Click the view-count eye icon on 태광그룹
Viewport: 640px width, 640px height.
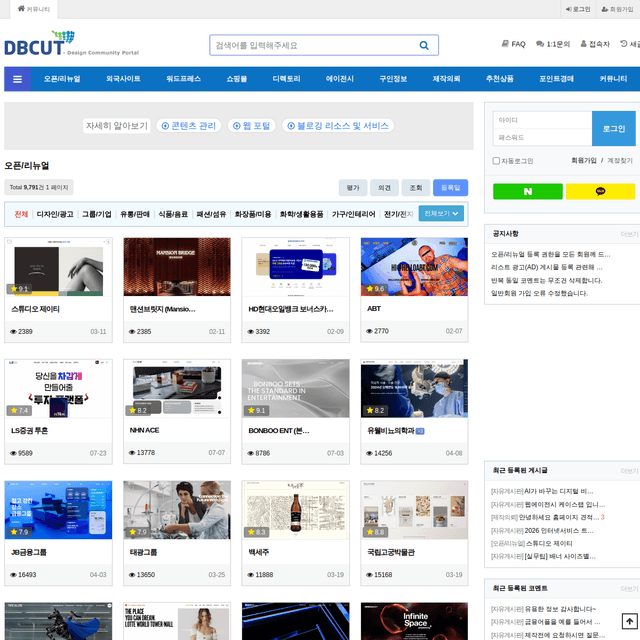tap(132, 575)
